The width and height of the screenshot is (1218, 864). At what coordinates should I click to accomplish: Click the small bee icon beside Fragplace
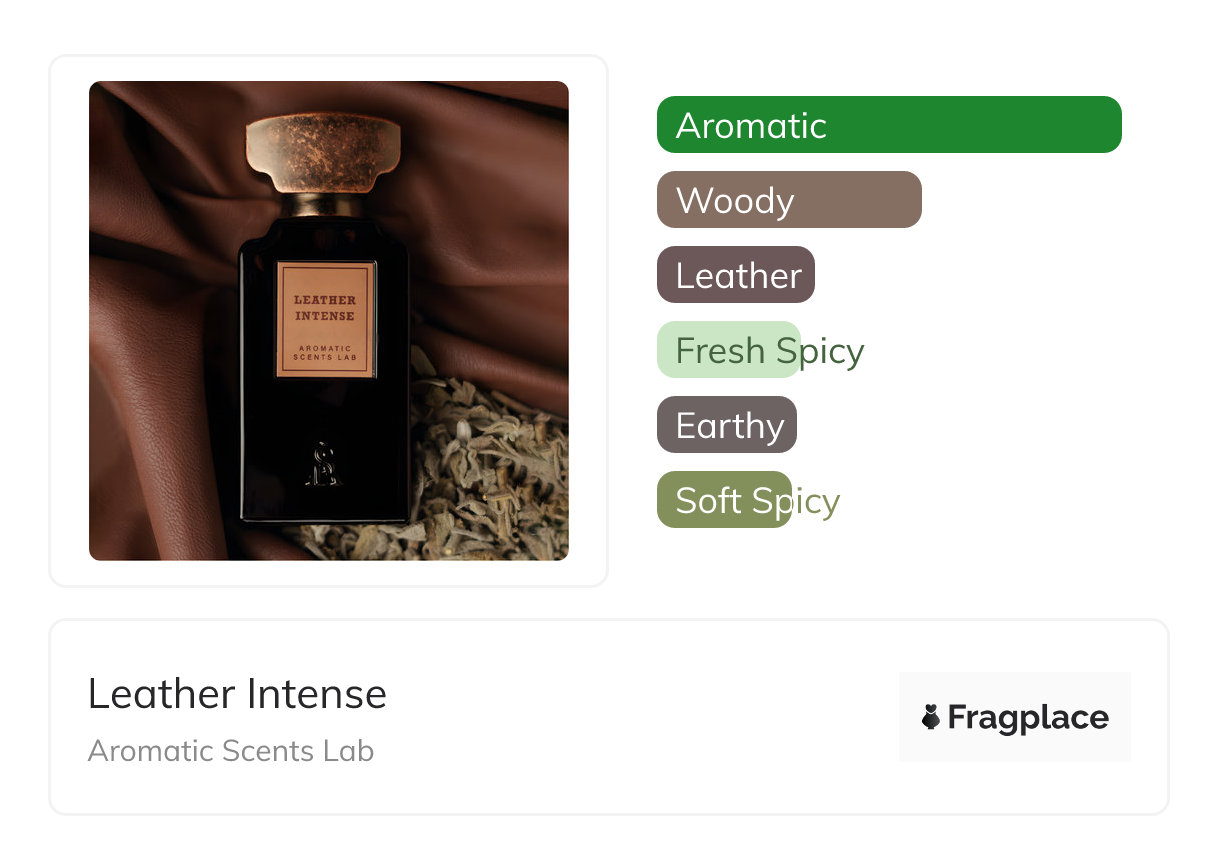point(931,717)
